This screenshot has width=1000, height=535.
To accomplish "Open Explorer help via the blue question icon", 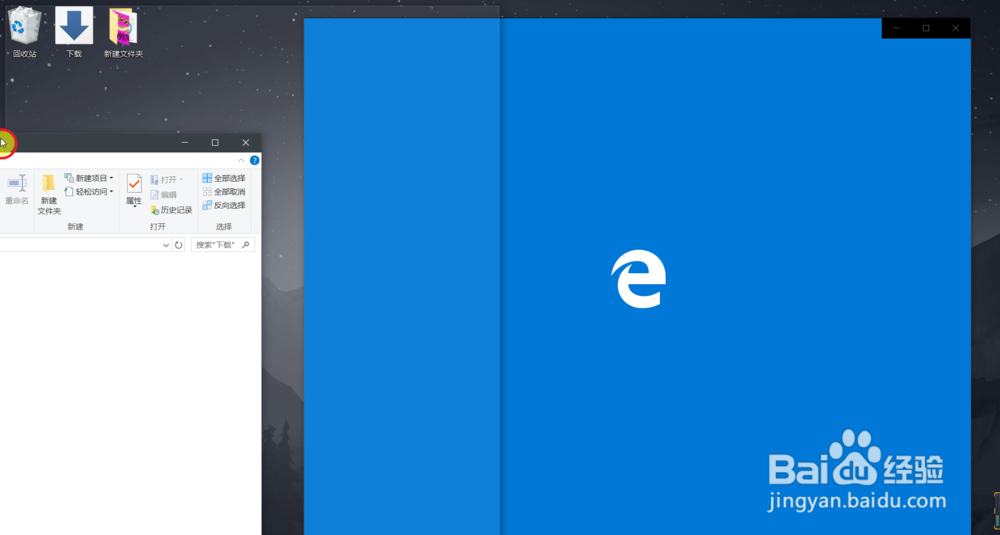I will tap(254, 160).
